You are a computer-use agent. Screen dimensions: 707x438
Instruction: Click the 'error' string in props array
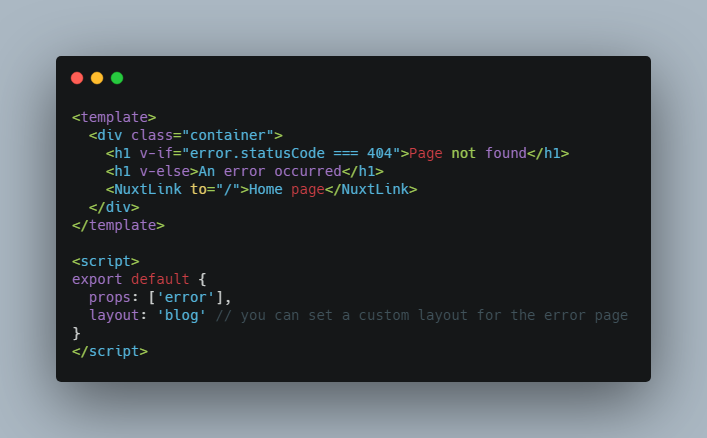[186, 297]
